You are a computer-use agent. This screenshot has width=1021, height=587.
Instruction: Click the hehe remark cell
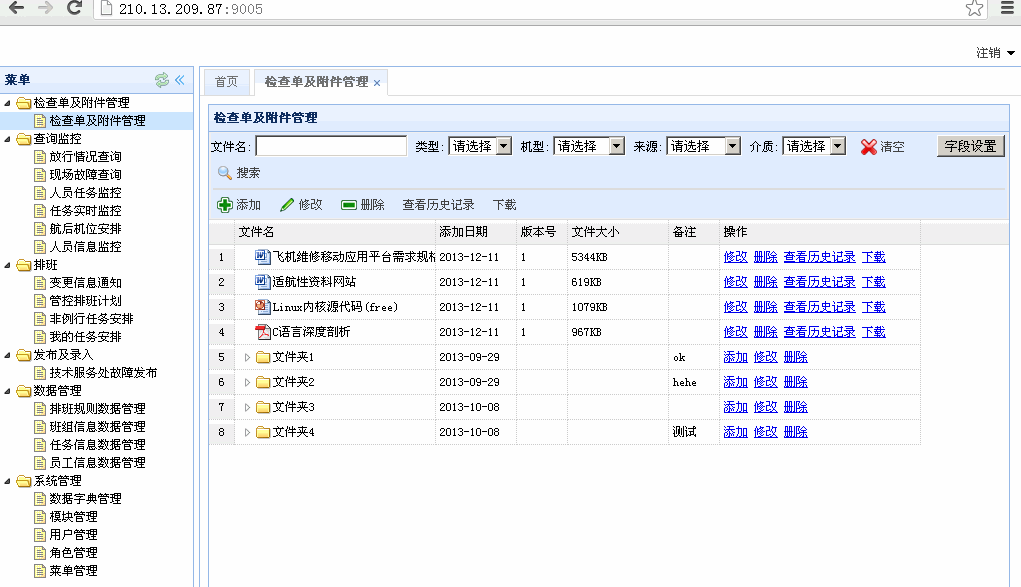693,382
